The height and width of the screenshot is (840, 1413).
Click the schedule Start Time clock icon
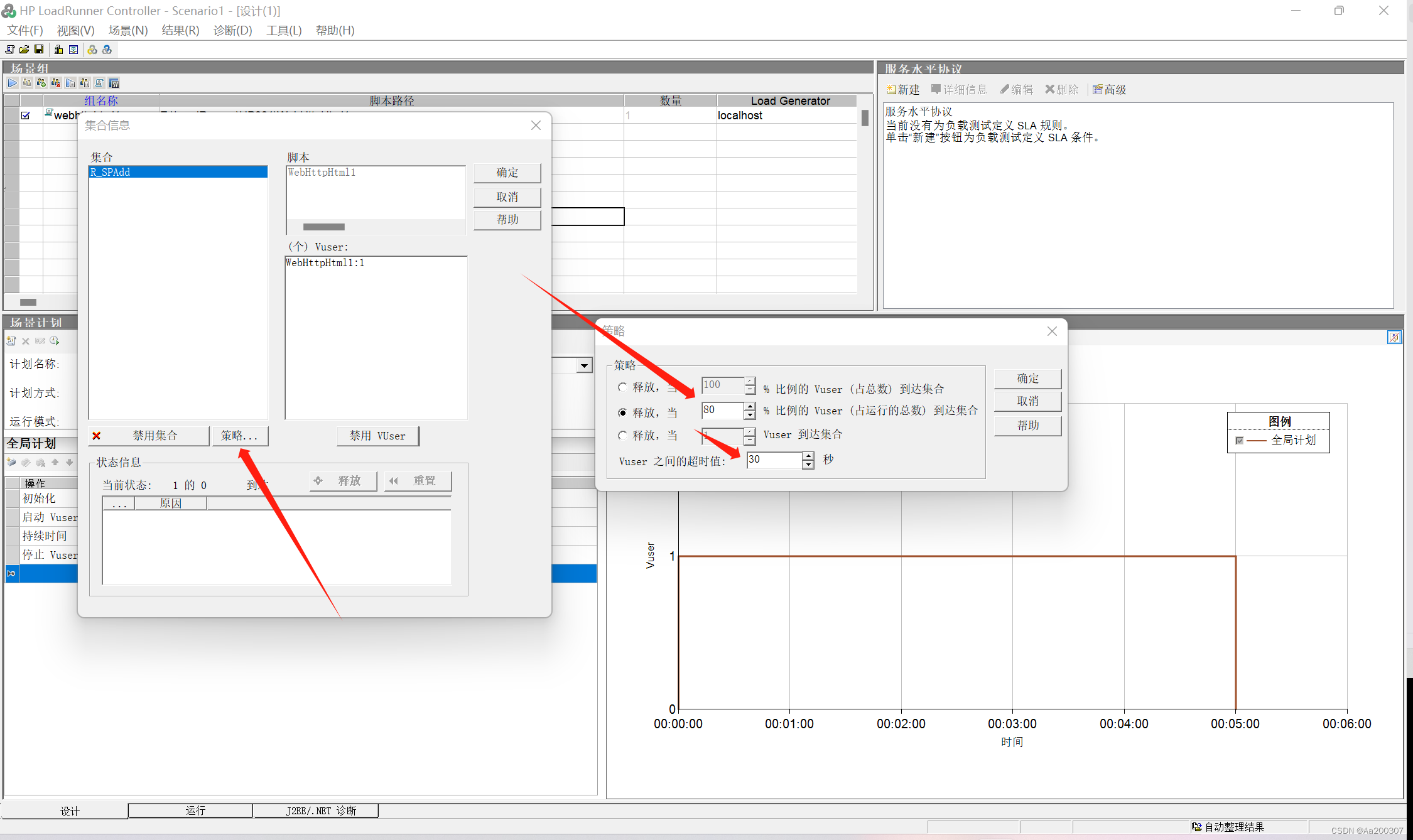click(x=55, y=341)
